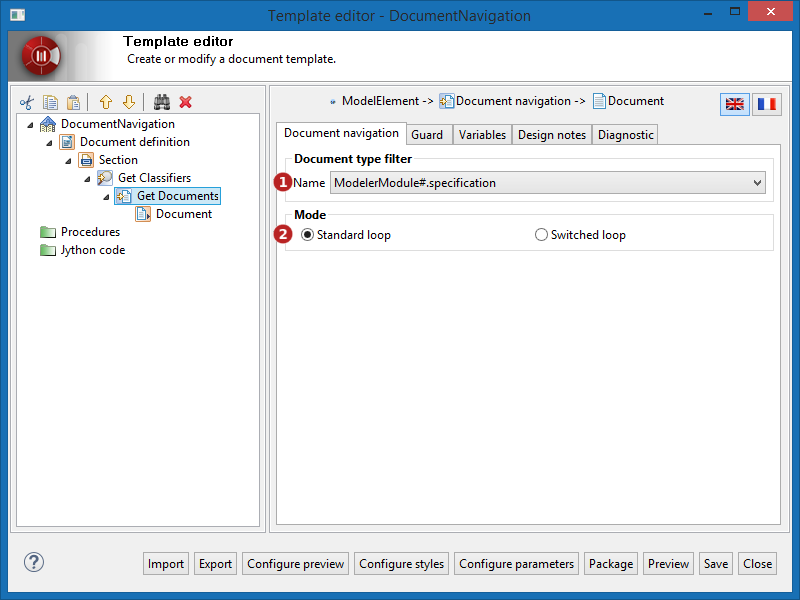The image size is (800, 600).
Task: Click the Paste icon in the tree toolbar
Action: (73, 101)
